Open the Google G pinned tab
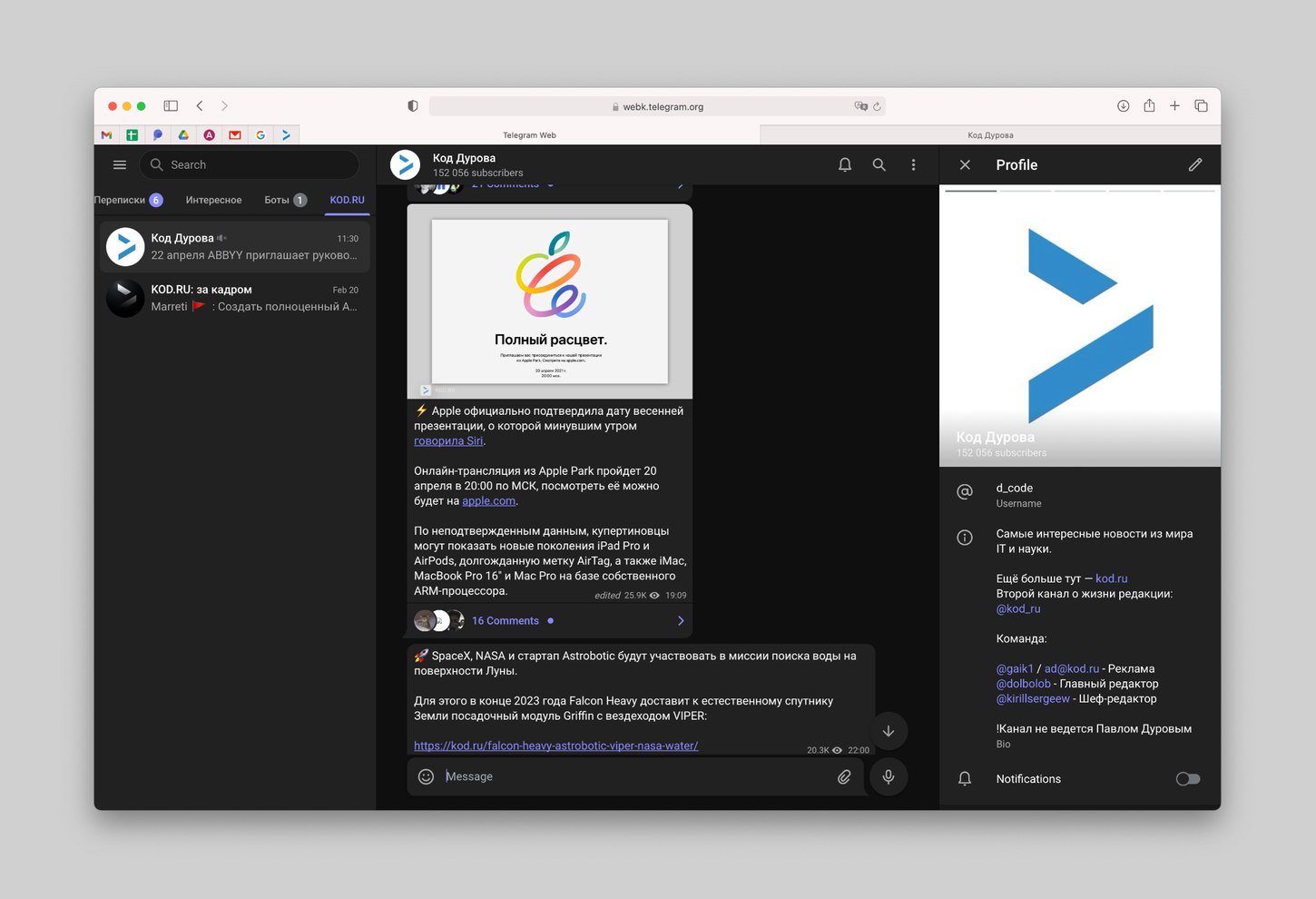The width and height of the screenshot is (1316, 899). (x=260, y=135)
